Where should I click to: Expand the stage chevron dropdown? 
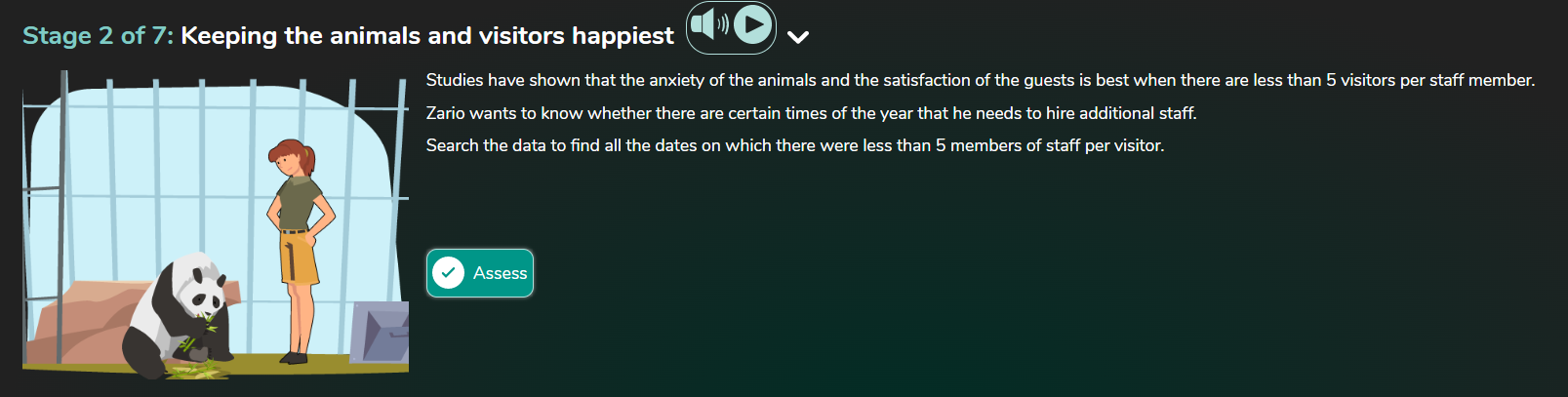pos(798,38)
